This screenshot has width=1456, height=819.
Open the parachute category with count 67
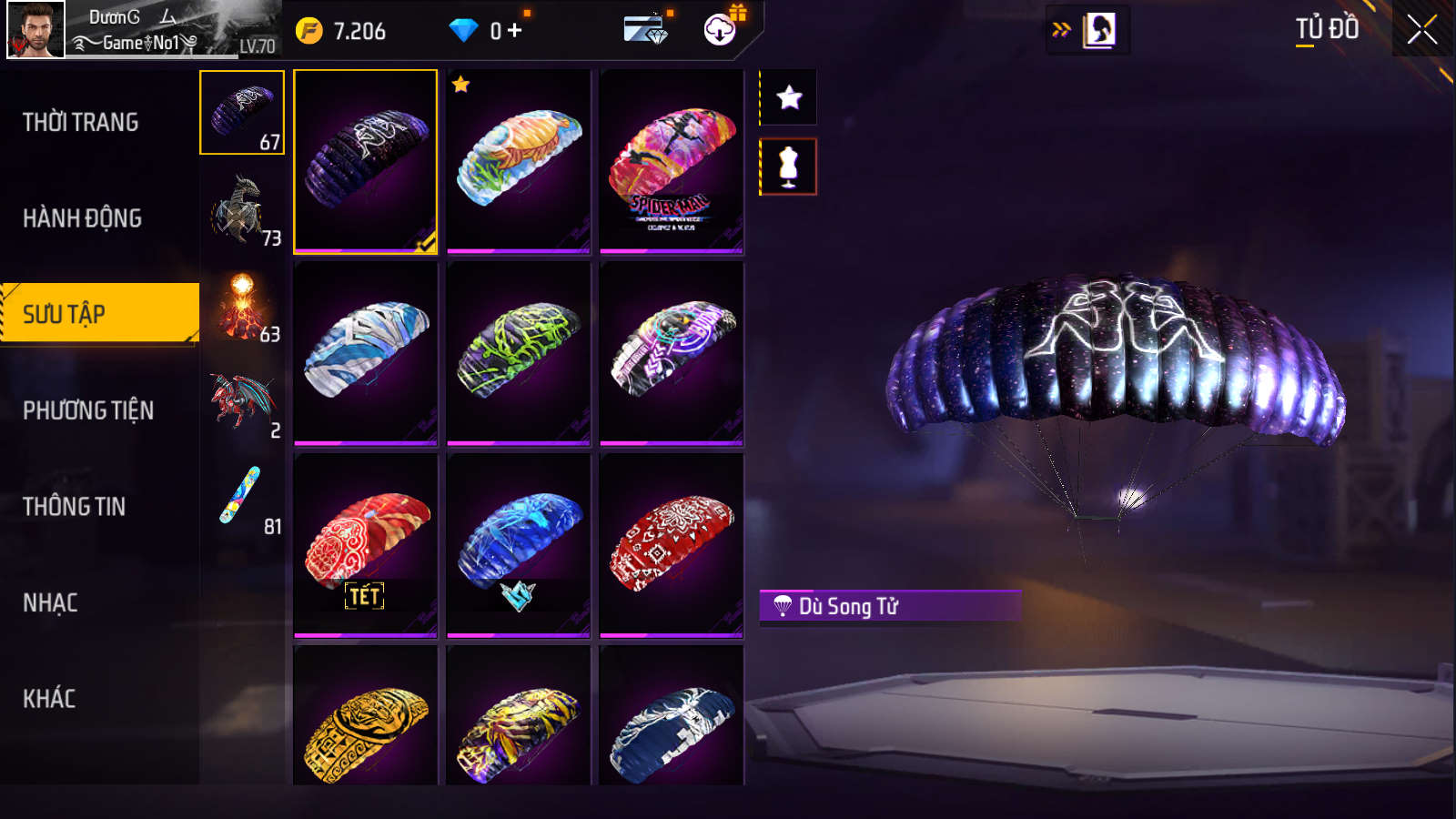242,113
